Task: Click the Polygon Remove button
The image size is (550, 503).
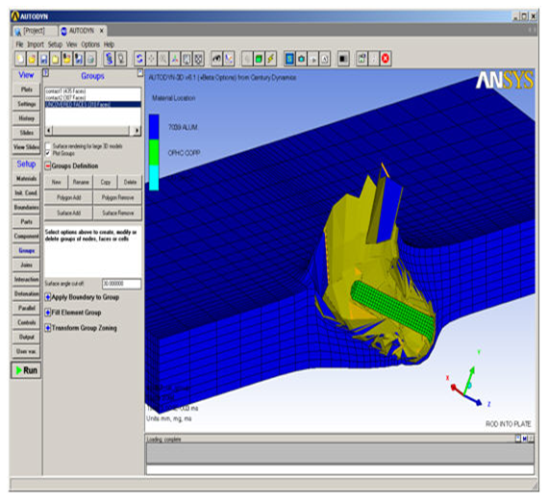Action: click(118, 197)
